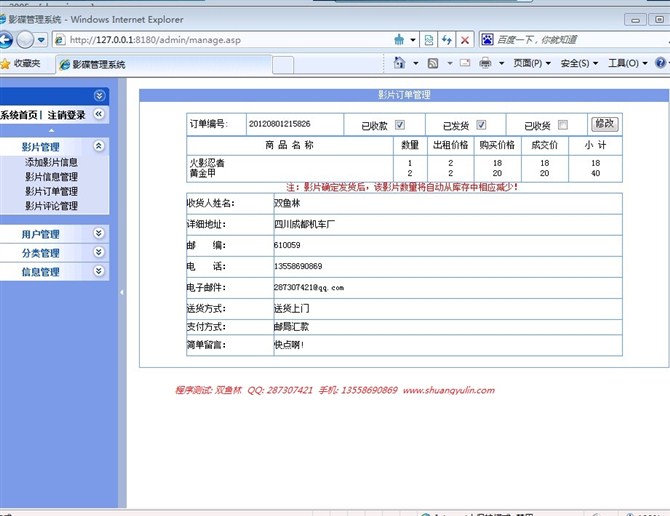The width and height of the screenshot is (670, 516).
Task: Open the 页面(P) menu
Action: pos(532,64)
